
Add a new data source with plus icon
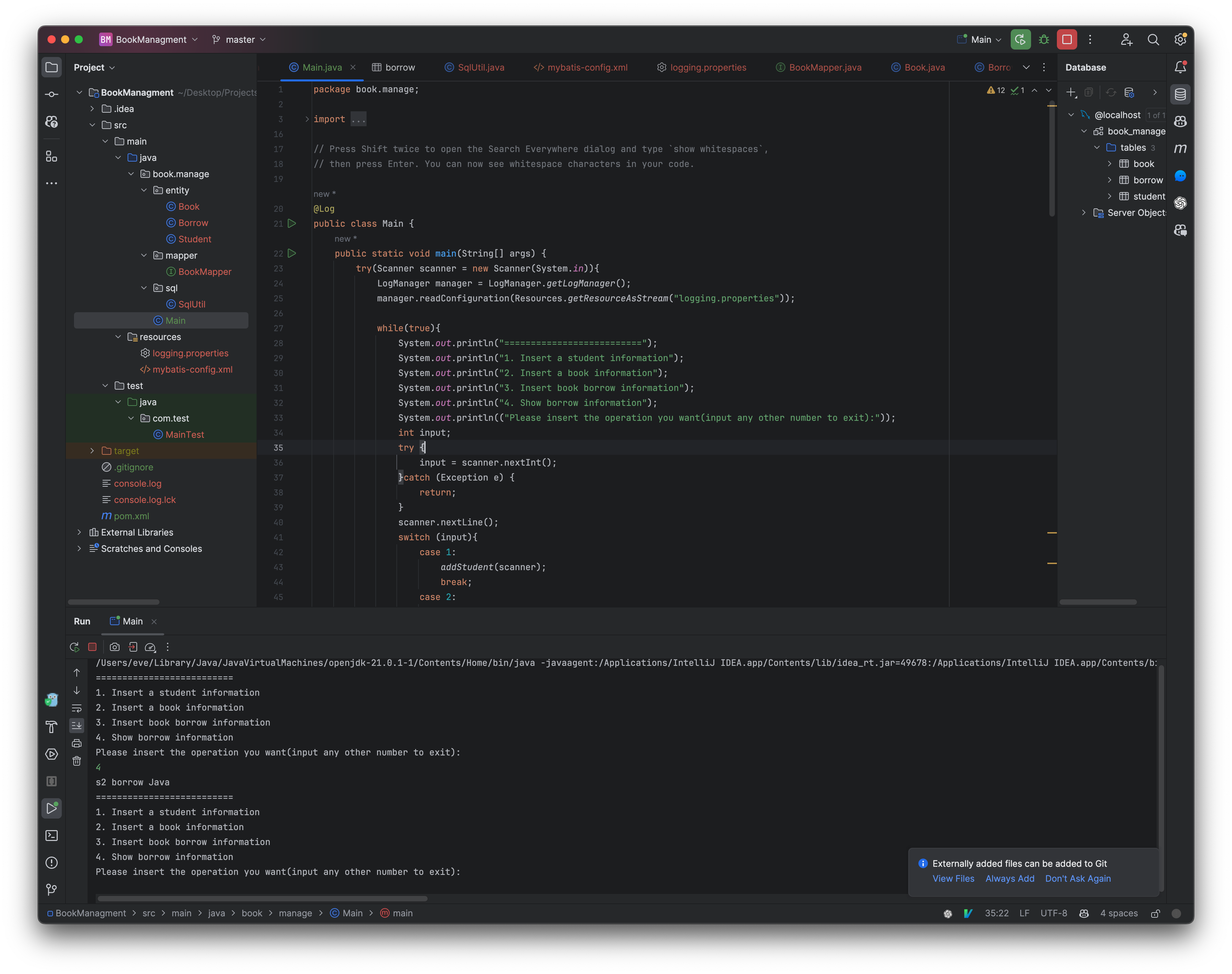click(x=1071, y=92)
